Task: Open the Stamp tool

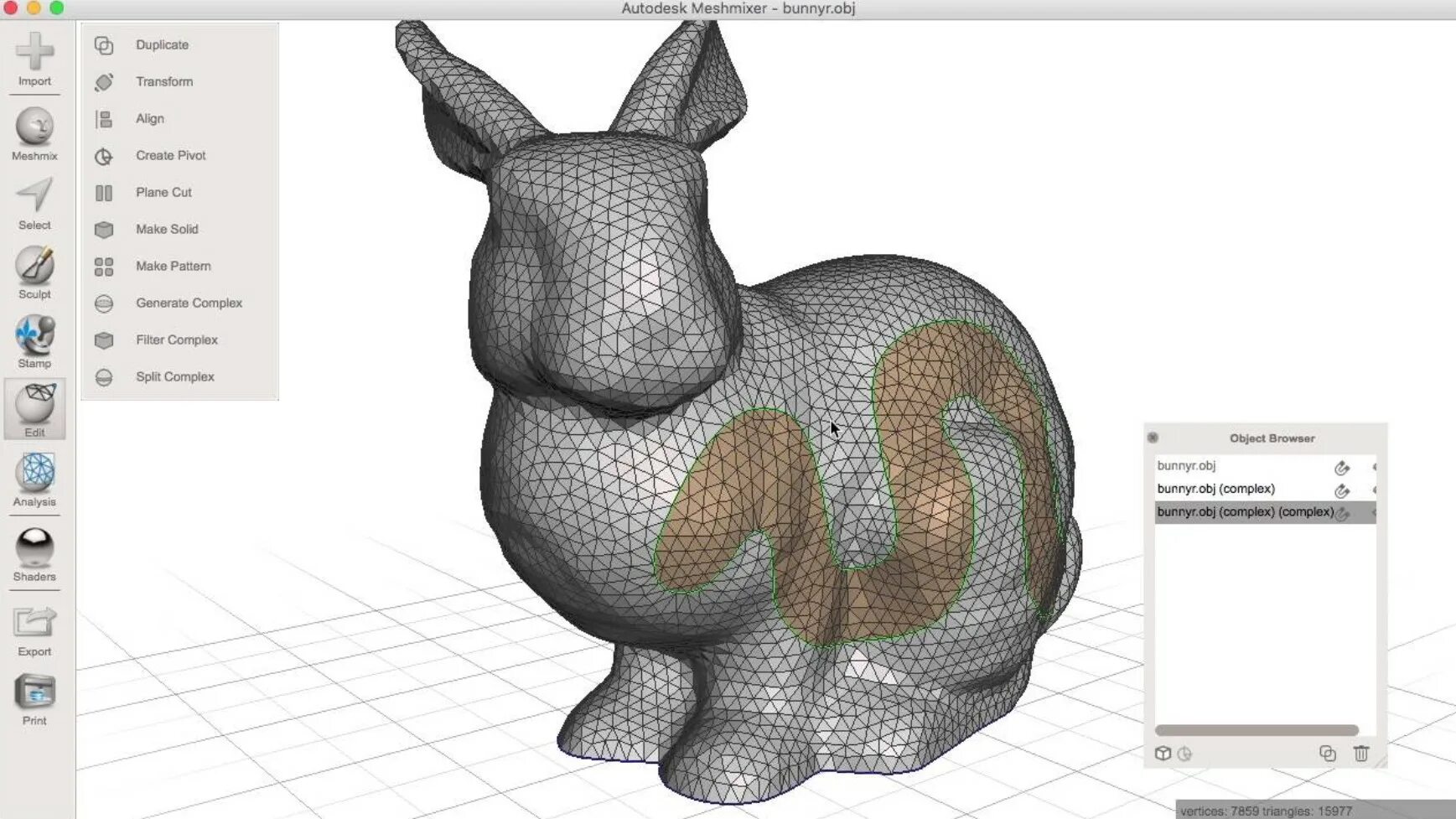Action: (x=34, y=342)
